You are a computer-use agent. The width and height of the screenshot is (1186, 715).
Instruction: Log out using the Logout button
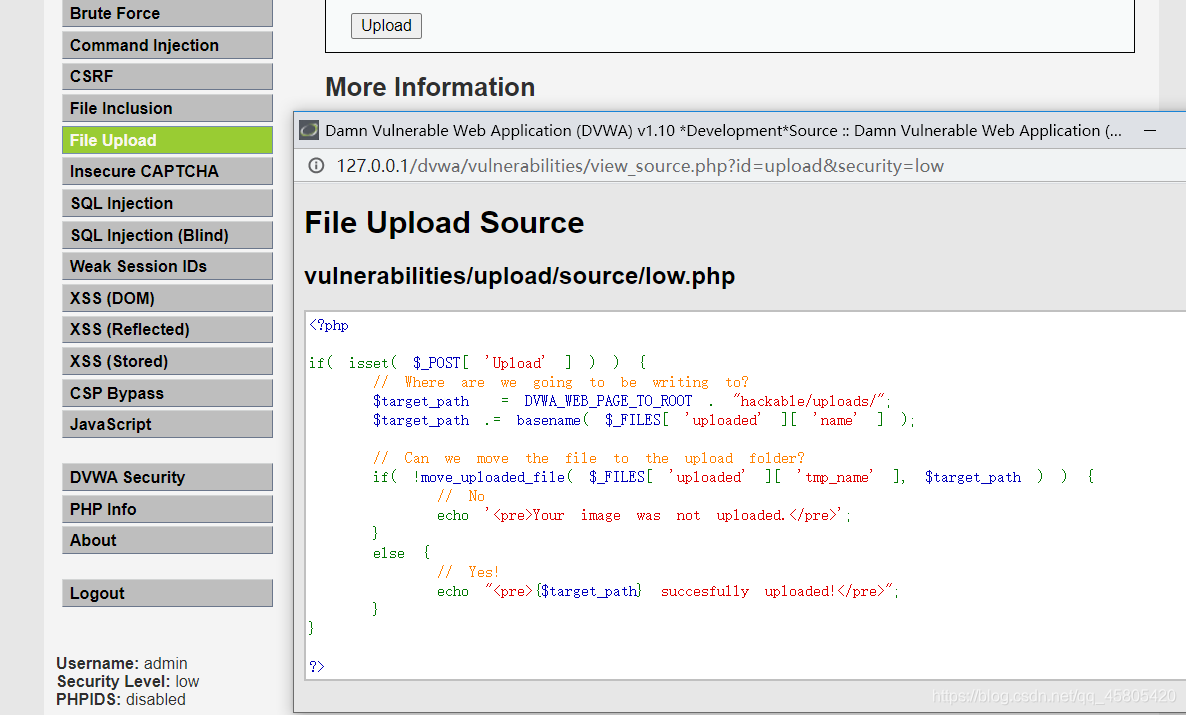(x=167, y=593)
